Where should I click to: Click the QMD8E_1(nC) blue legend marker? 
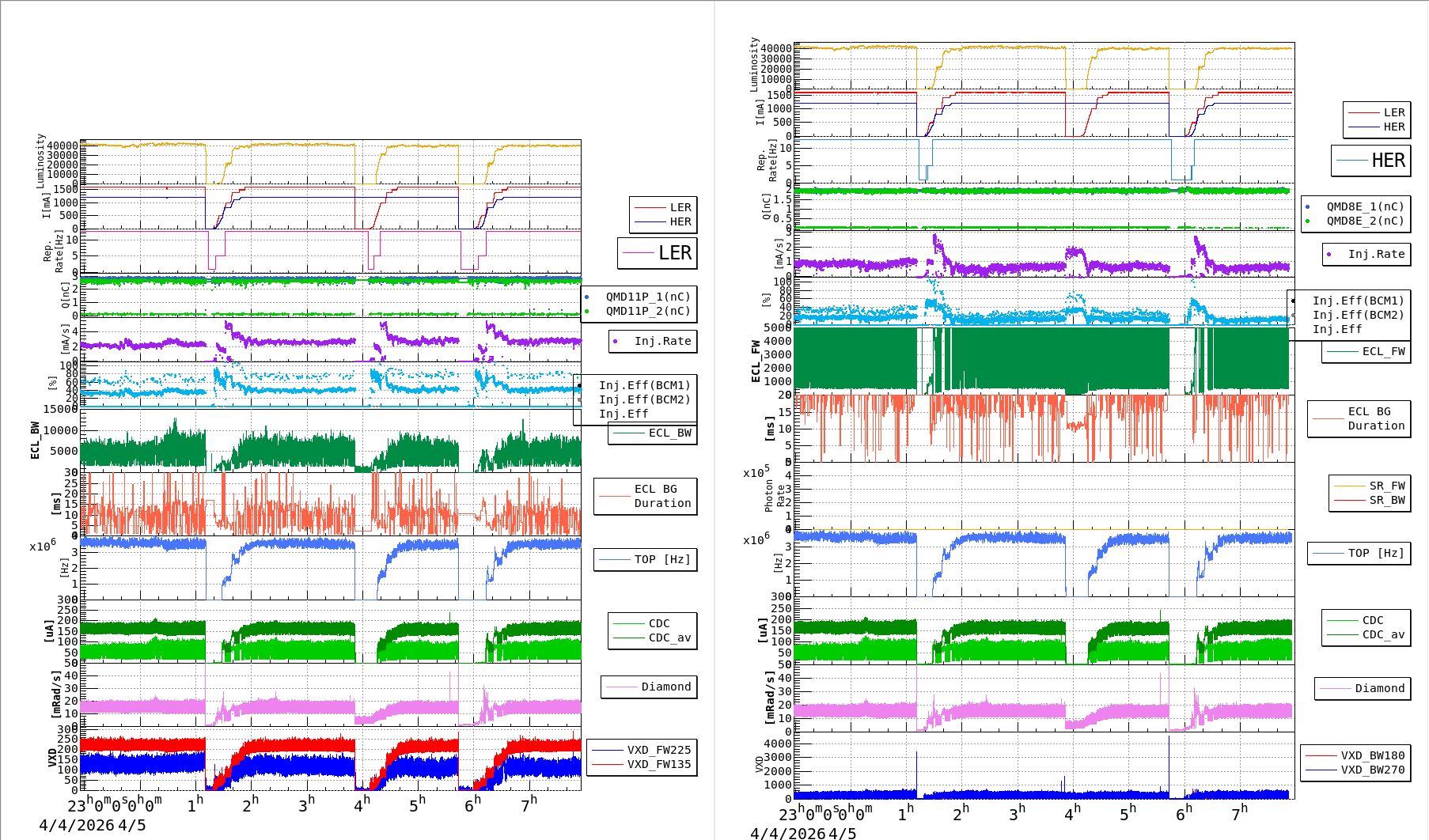coord(1307,207)
